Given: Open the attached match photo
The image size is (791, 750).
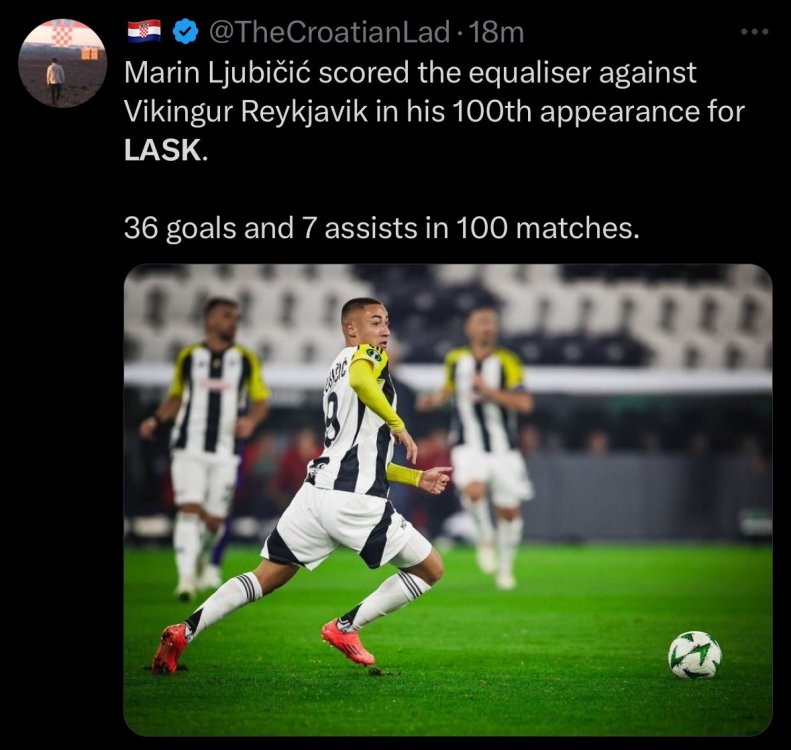Looking at the screenshot, I should coord(448,500).
